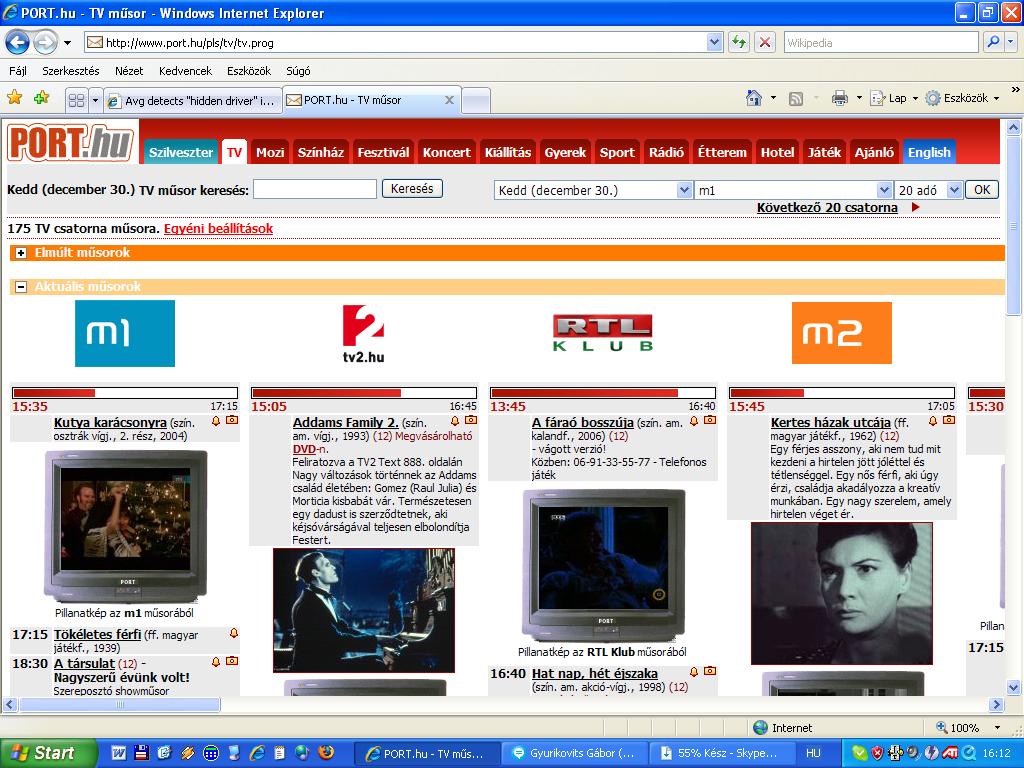Click the camera icon for Kutya karácsonyra
The height and width of the screenshot is (768, 1024).
[x=231, y=420]
